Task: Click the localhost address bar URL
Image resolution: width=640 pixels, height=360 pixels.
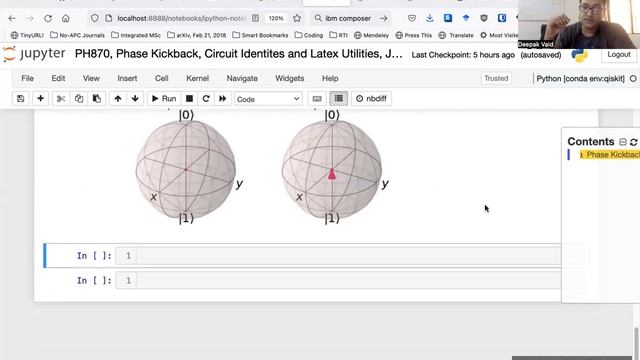Action: (182, 18)
